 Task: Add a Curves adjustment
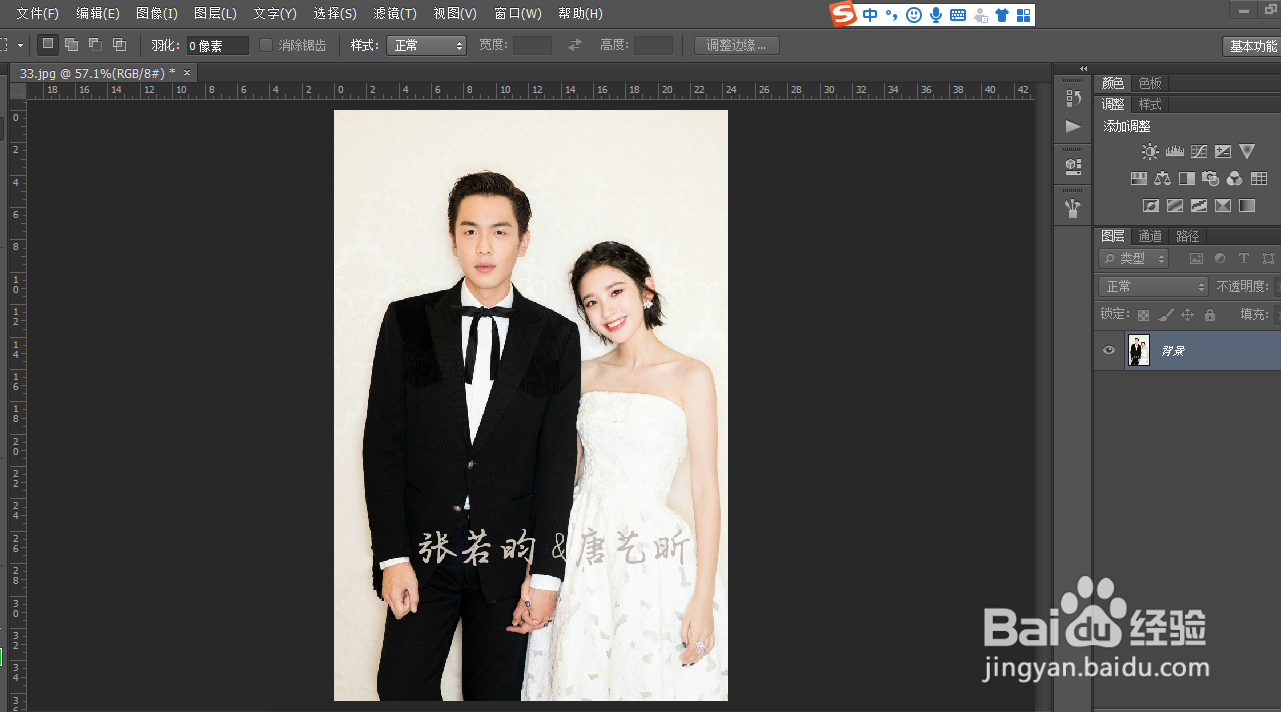[x=1199, y=152]
